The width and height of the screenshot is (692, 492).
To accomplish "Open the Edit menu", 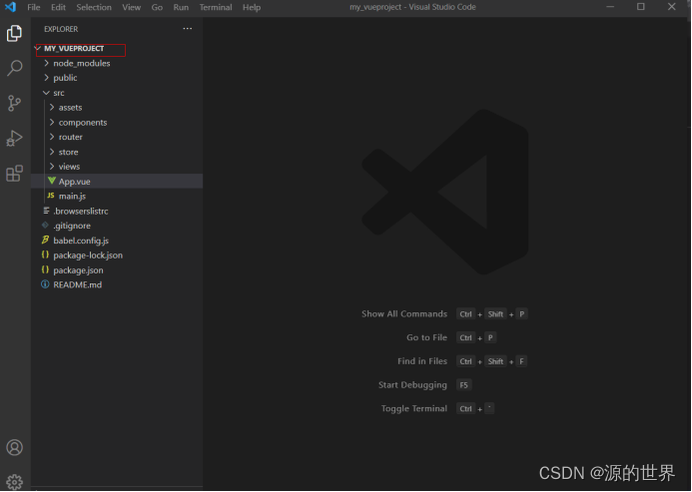I will 58,8.
